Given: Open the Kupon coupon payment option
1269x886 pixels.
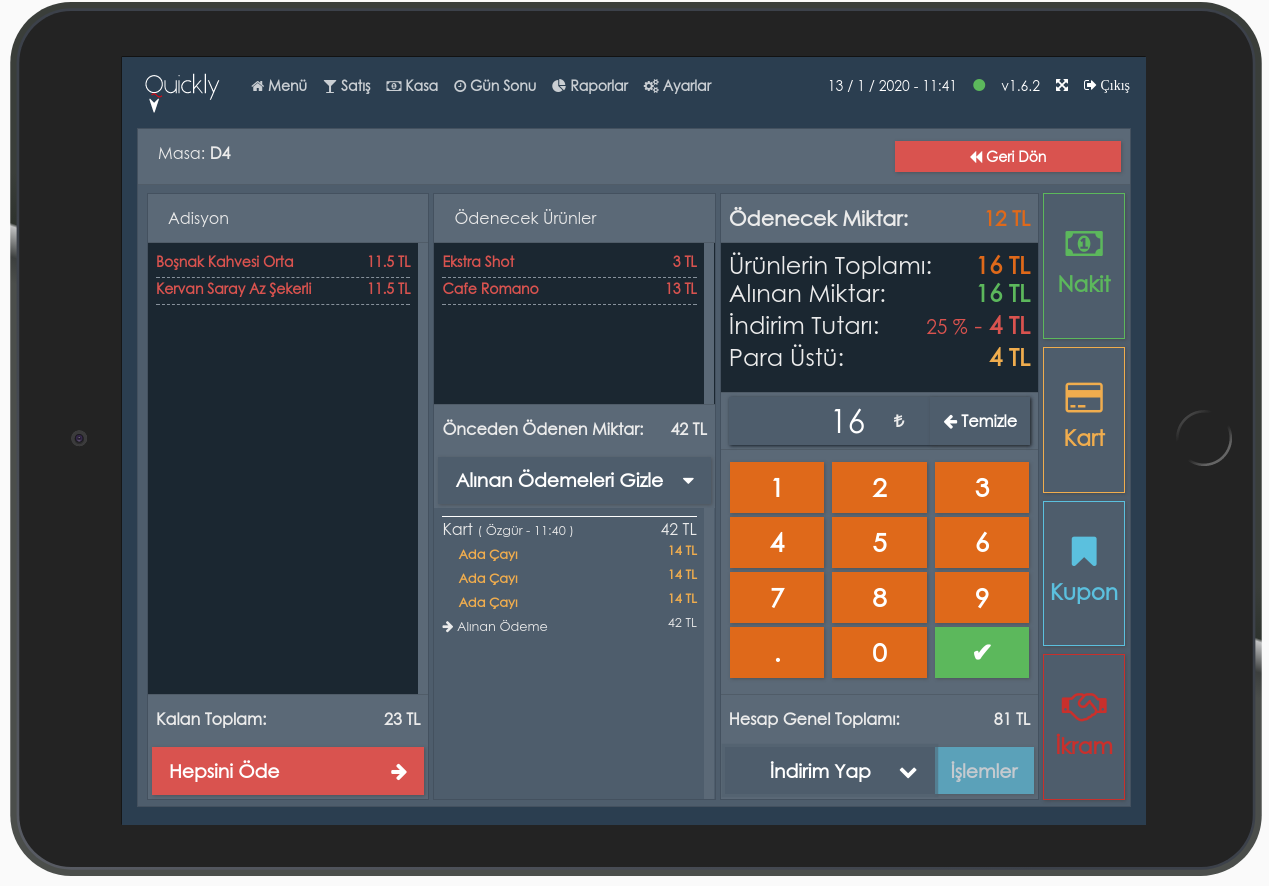Looking at the screenshot, I should (1083, 573).
